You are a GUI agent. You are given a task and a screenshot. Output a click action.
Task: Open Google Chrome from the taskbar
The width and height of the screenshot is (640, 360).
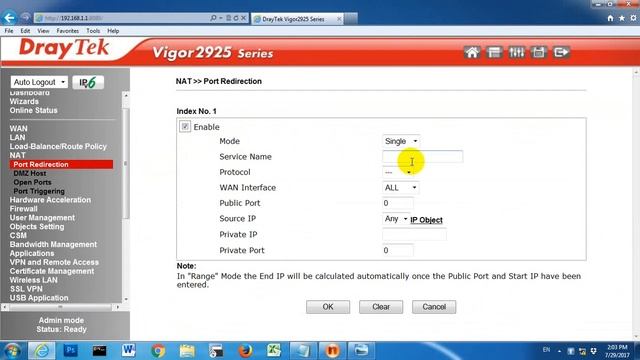(158, 351)
